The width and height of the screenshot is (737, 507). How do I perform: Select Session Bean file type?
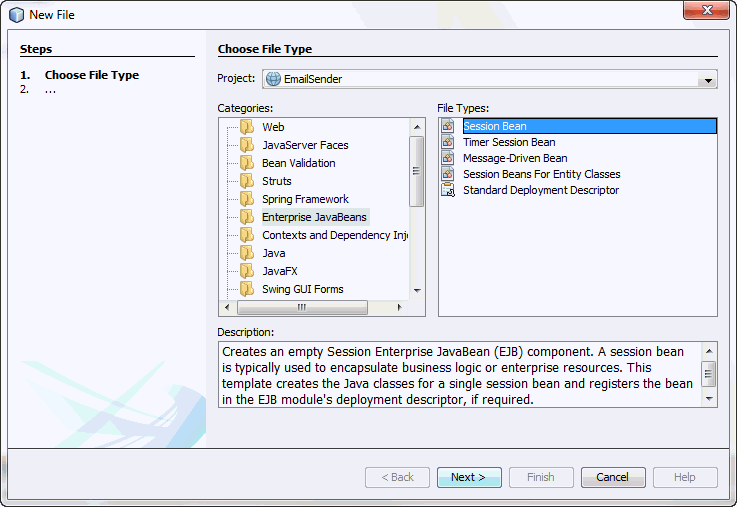(589, 126)
